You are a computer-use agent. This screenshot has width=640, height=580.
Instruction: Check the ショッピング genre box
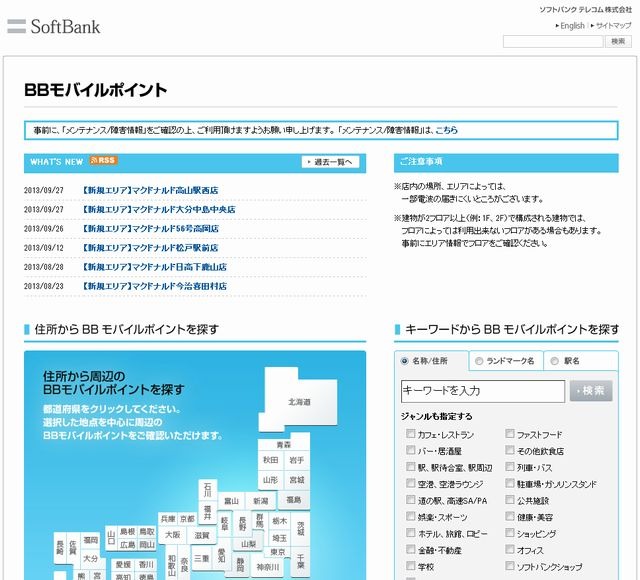(510, 533)
